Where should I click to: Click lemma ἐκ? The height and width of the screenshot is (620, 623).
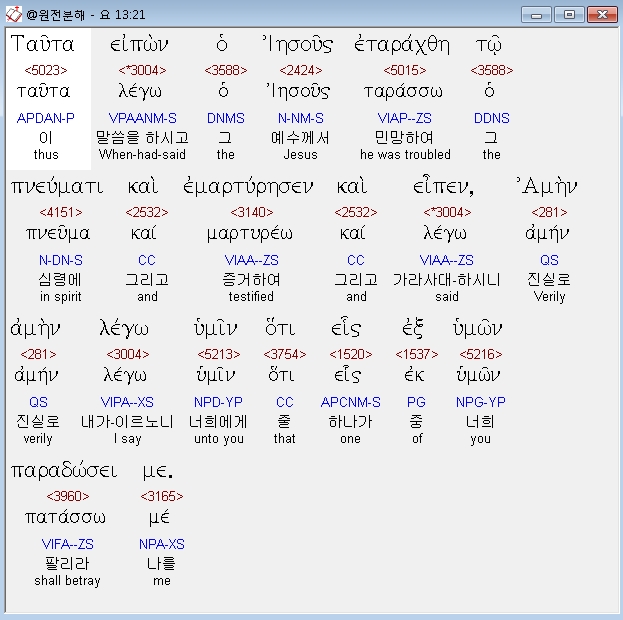(x=414, y=375)
